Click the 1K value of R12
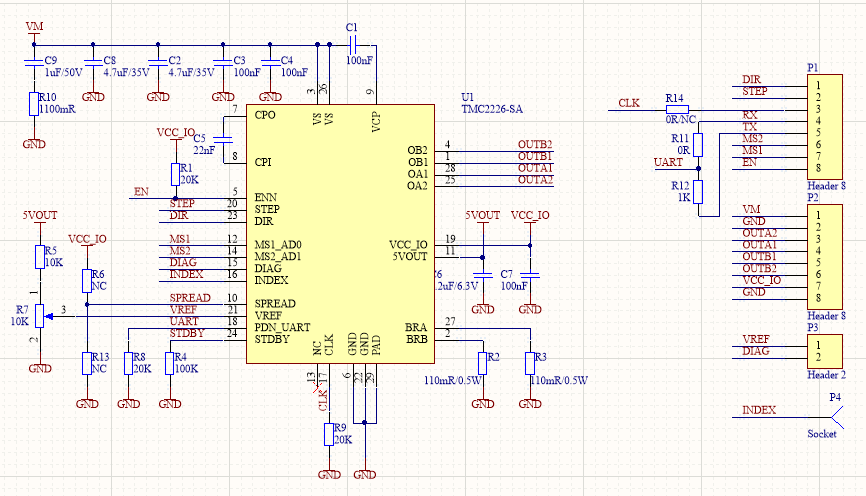 (x=684, y=197)
